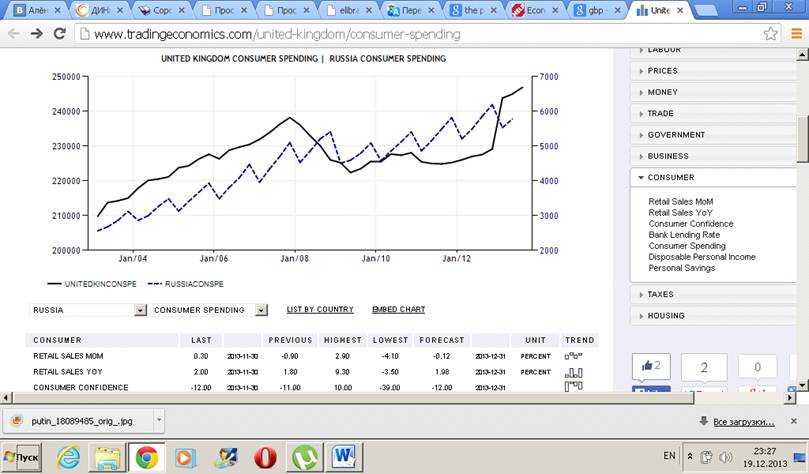Reload the page with refresh icon

click(x=59, y=33)
